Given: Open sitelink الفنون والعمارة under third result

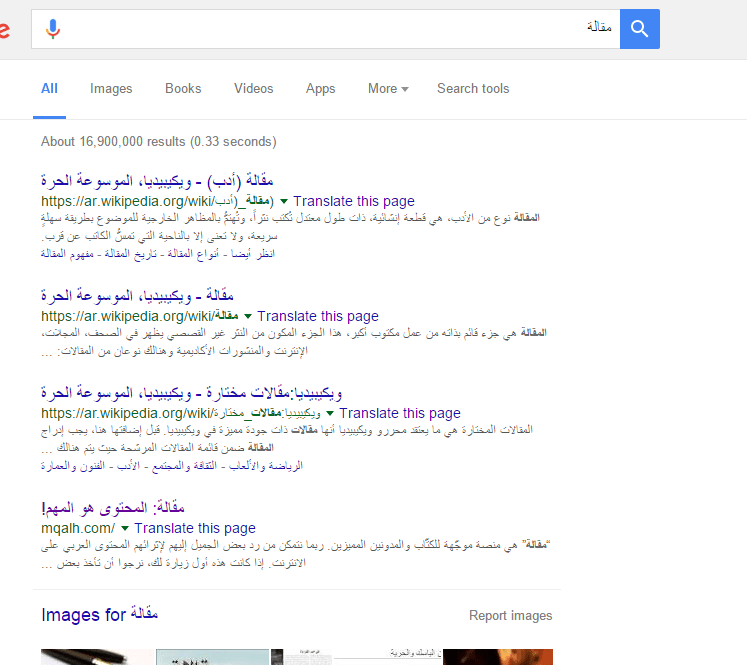Looking at the screenshot, I should click(x=73, y=466).
